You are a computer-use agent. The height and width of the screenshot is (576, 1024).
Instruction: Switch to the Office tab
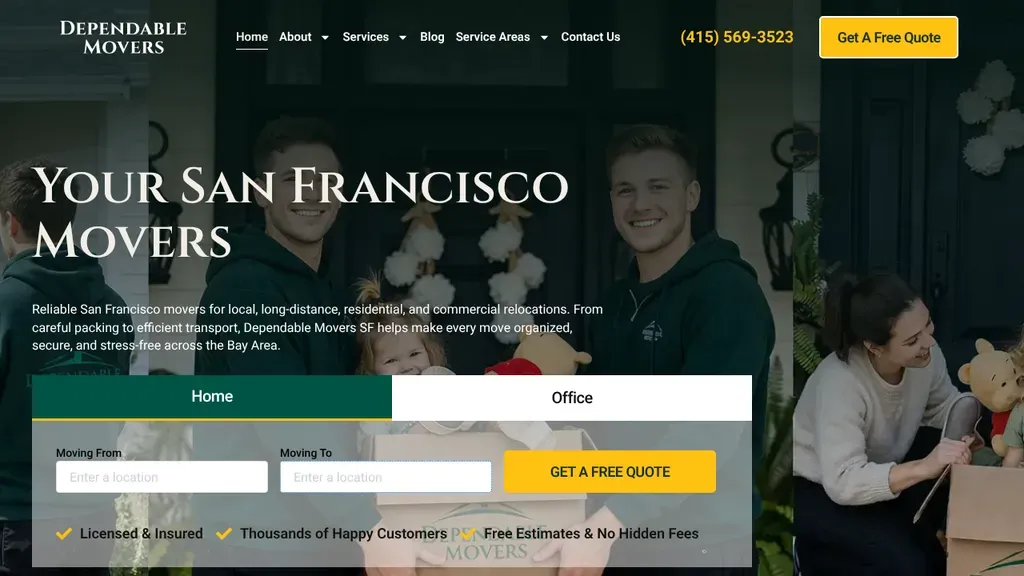pos(572,398)
